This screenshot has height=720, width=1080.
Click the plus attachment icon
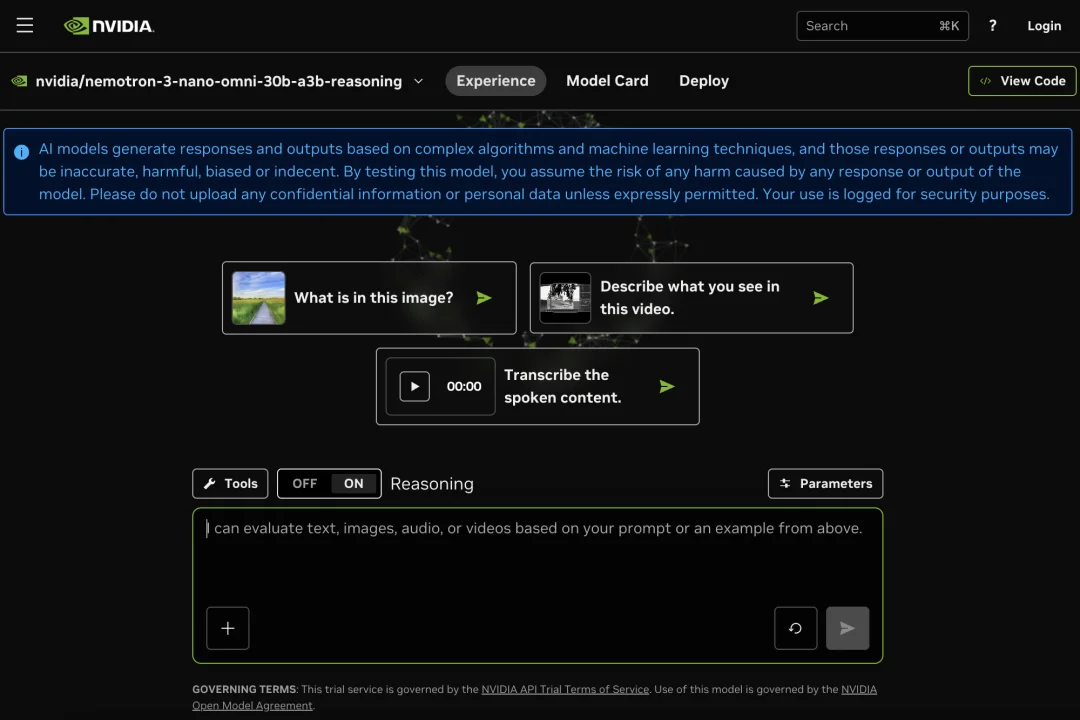(x=228, y=628)
